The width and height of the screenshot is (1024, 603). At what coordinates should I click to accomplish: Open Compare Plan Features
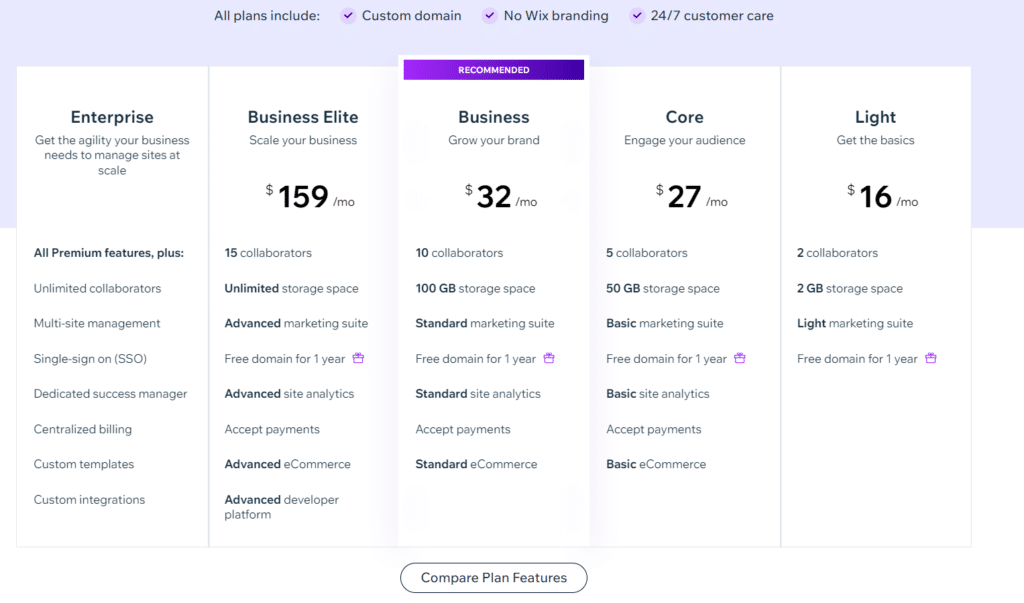click(x=494, y=578)
